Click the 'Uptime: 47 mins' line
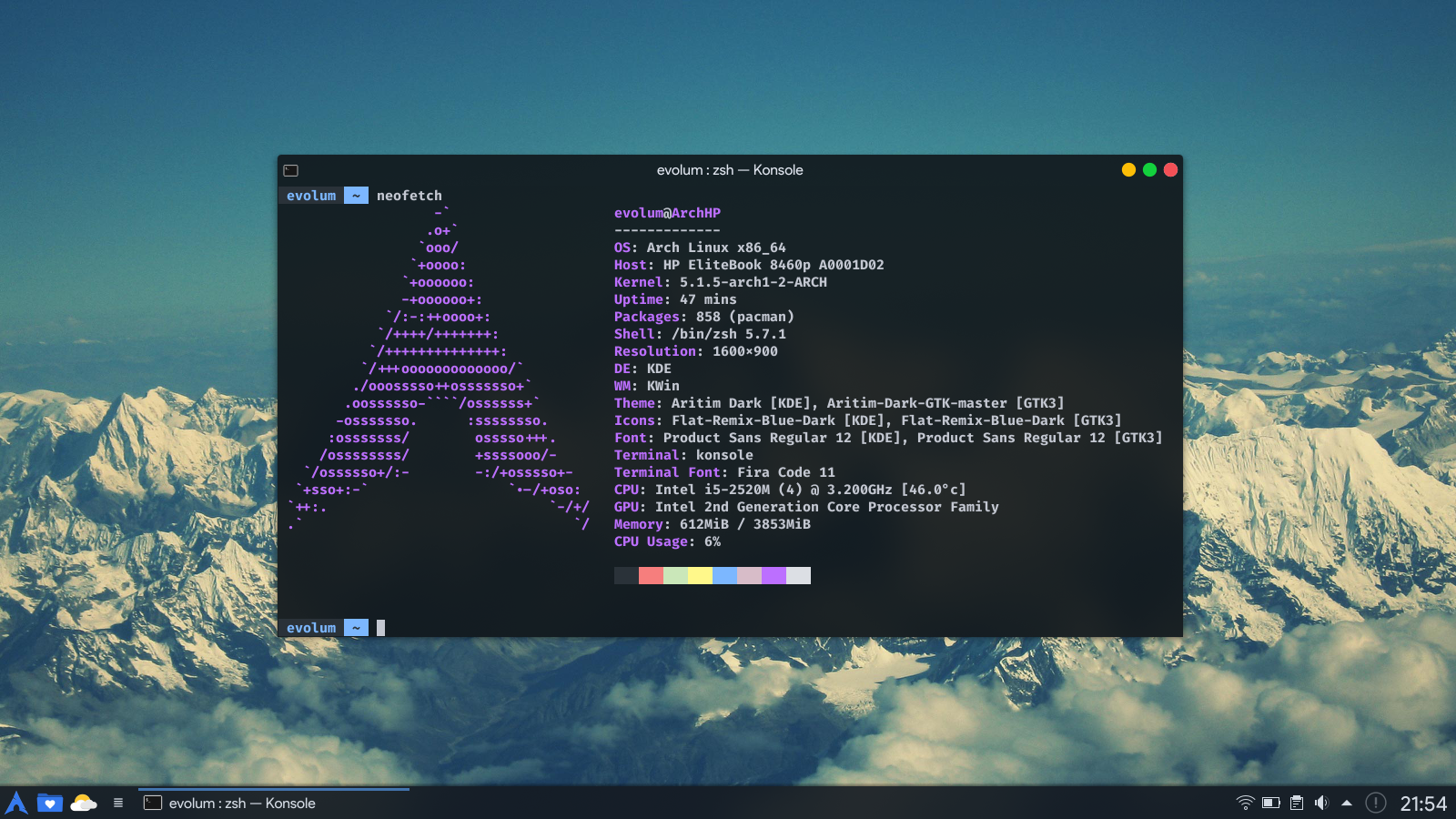1456x819 pixels. point(675,299)
